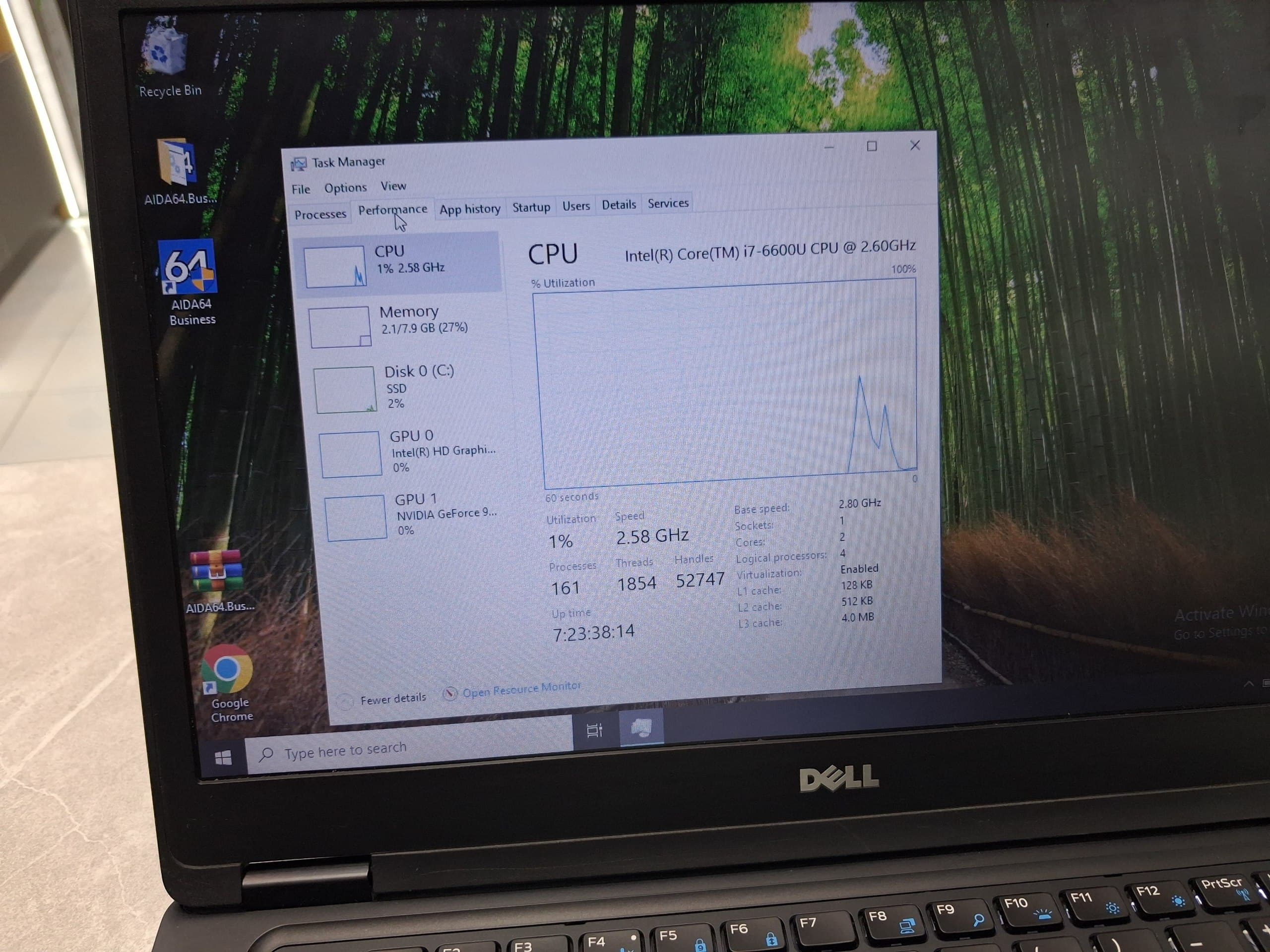Click the Resource Monitor icon

click(449, 694)
